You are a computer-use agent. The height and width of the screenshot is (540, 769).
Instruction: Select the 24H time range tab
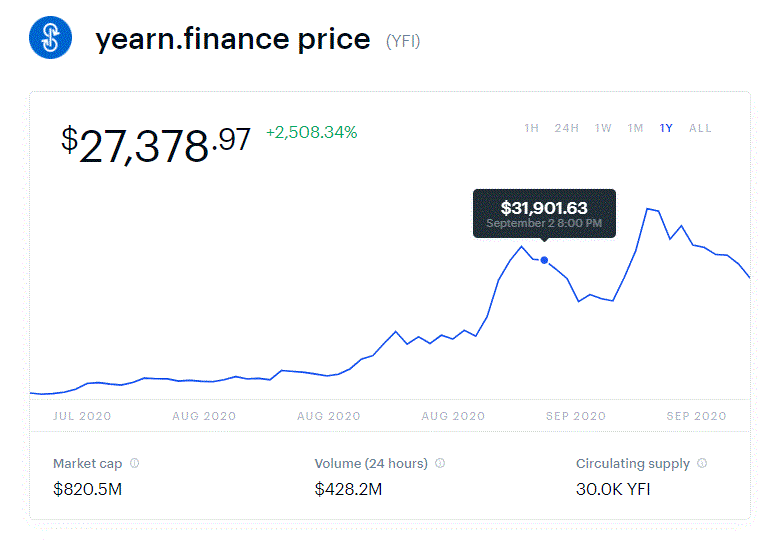pos(566,128)
